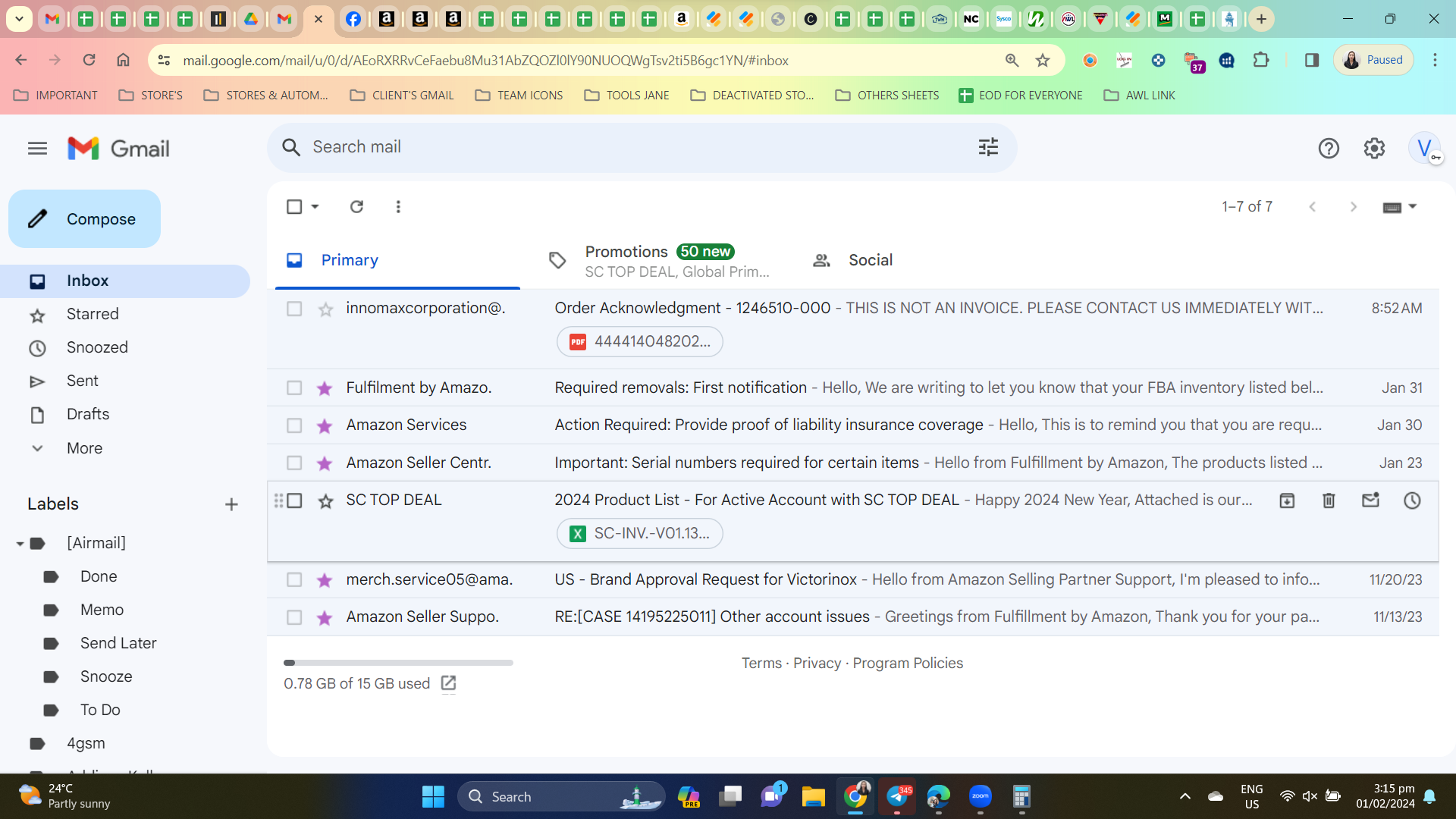
Task: Unstar the Amazon Services email
Action: point(325,425)
